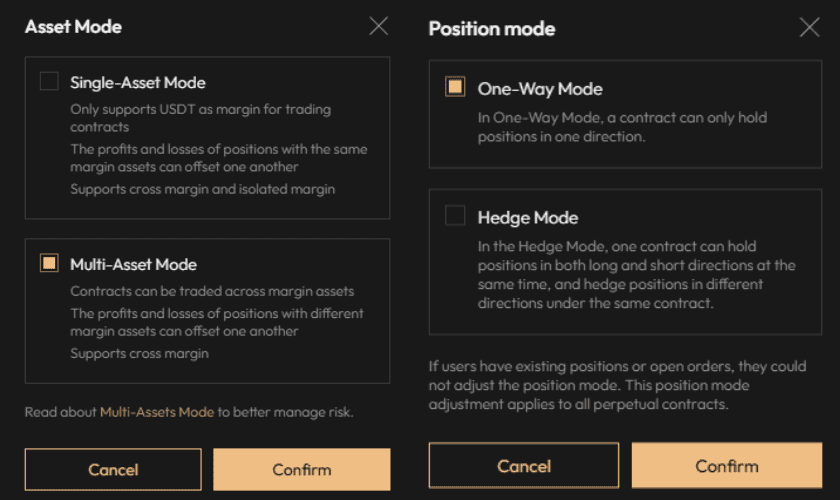Toggle the One-Way Mode checkbox
The width and height of the screenshot is (840, 500).
pos(454,87)
